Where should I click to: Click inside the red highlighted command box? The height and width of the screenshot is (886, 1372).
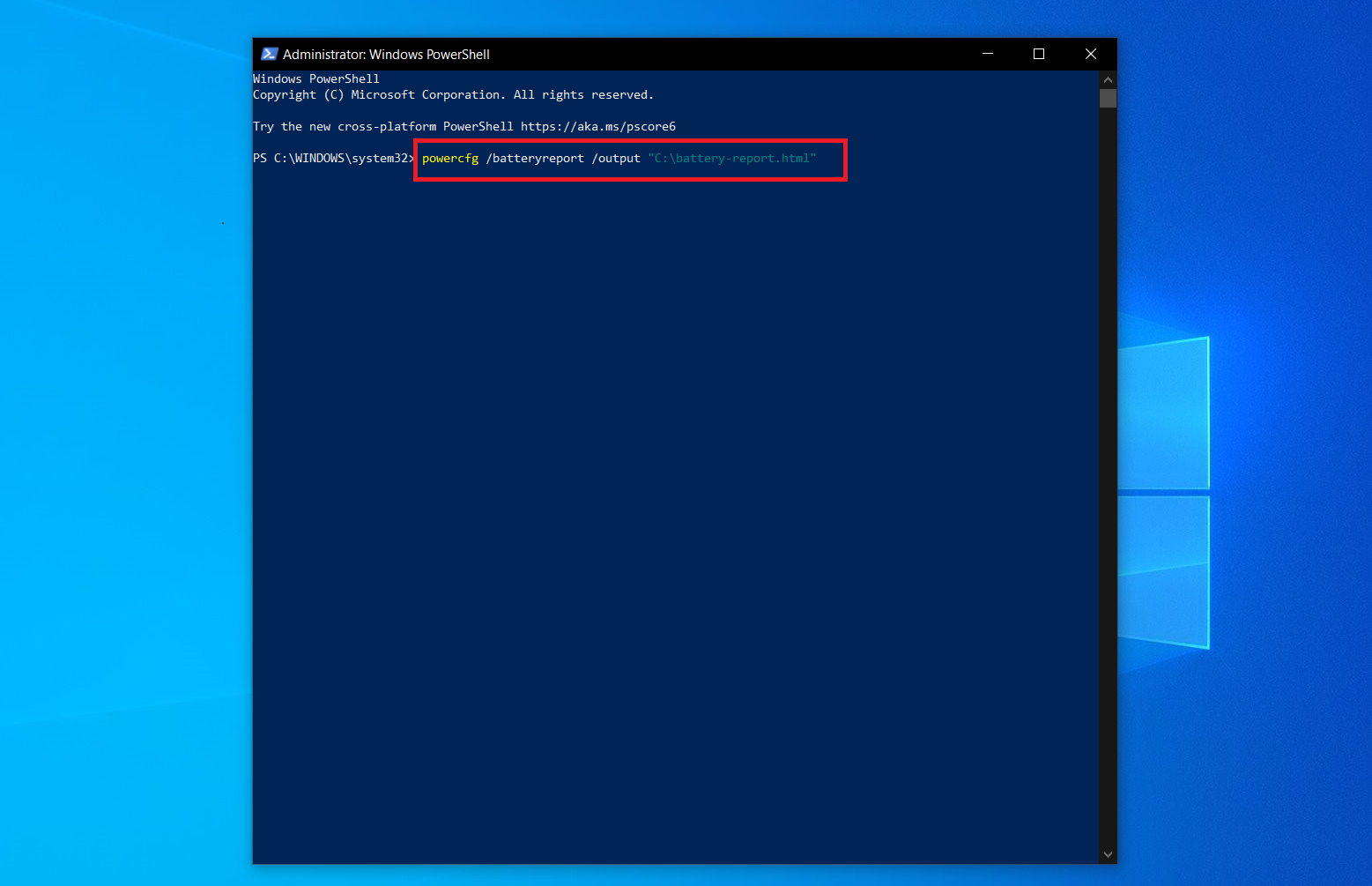pos(630,160)
